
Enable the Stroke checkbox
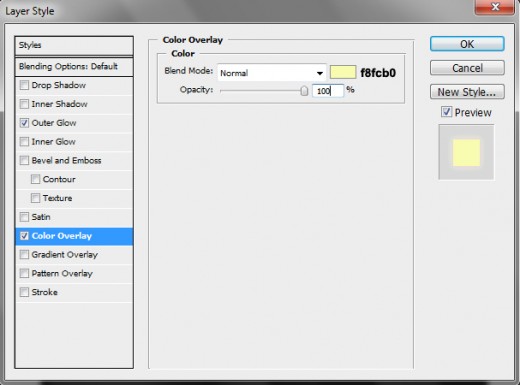(24, 292)
